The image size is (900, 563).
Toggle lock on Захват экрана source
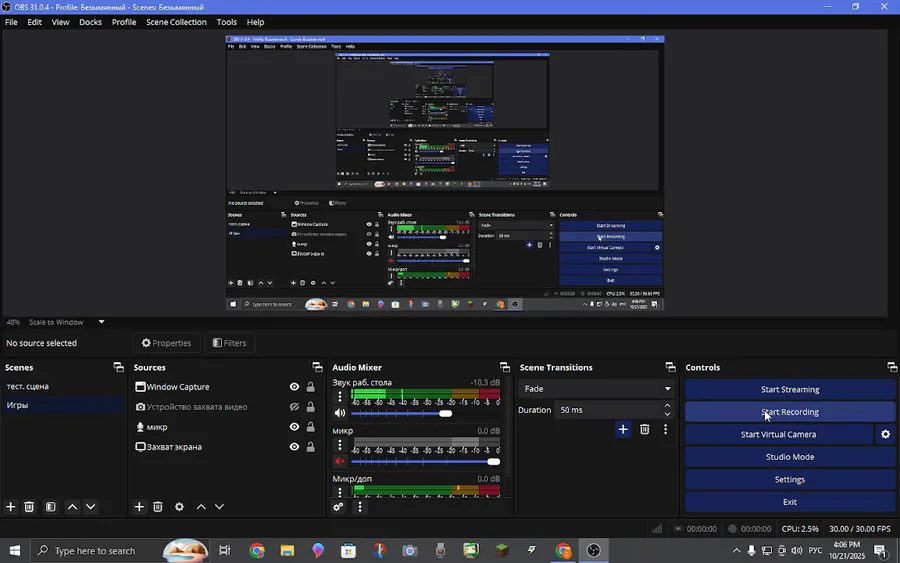pyautogui.click(x=311, y=447)
